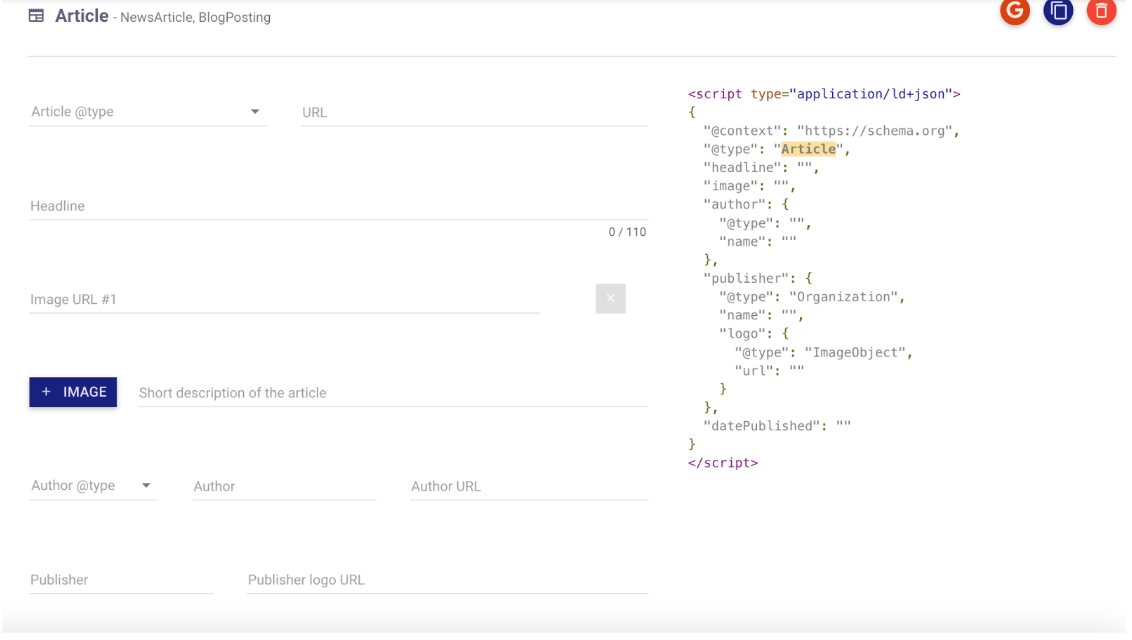
Task: Click the "ImageObject" value in the code
Action: point(855,352)
